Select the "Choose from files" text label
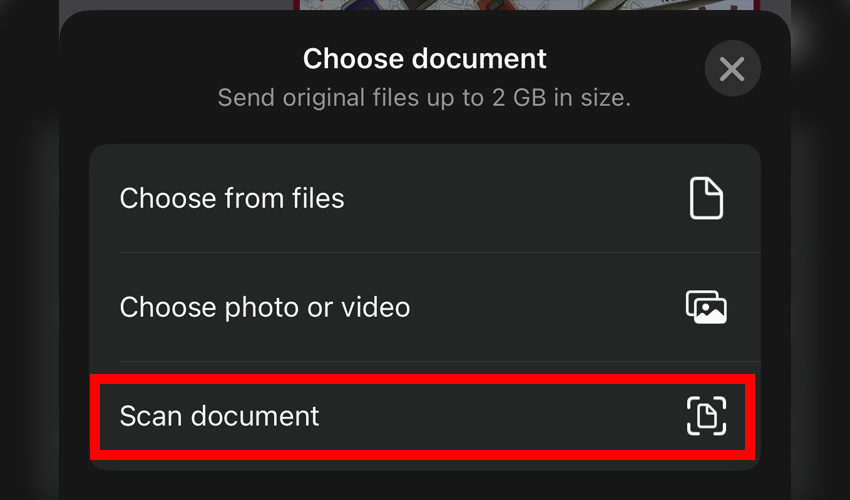Viewport: 850px width, 500px height. point(232,198)
